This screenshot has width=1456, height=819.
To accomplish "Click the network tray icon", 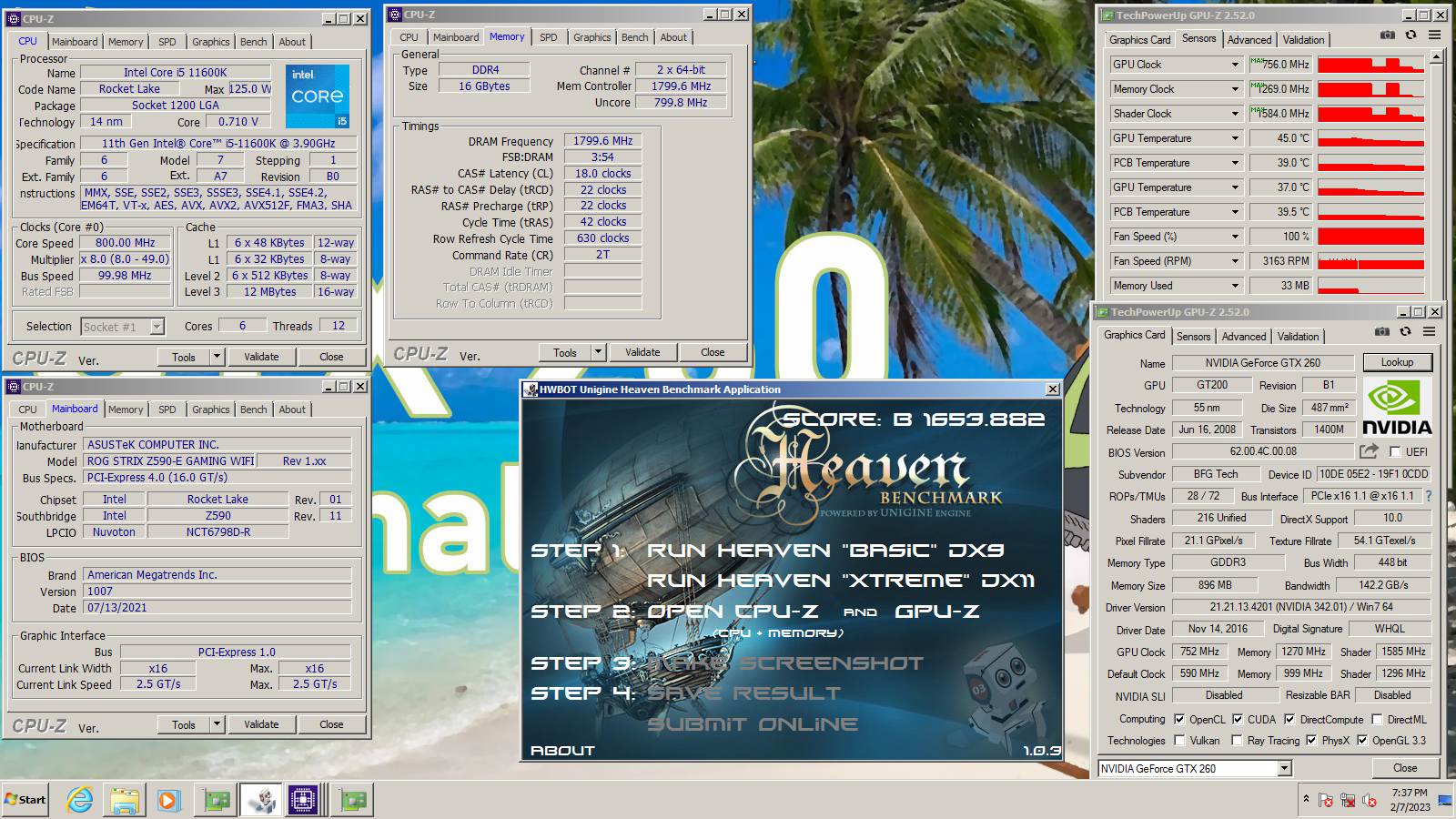I will click(x=1348, y=800).
